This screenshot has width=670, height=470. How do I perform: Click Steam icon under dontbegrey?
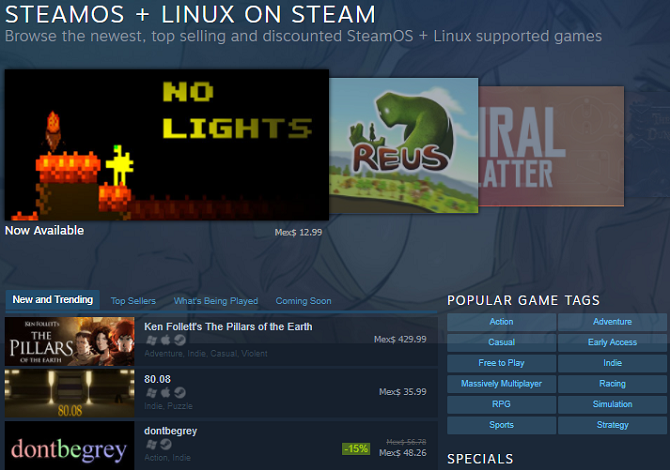(x=166, y=445)
